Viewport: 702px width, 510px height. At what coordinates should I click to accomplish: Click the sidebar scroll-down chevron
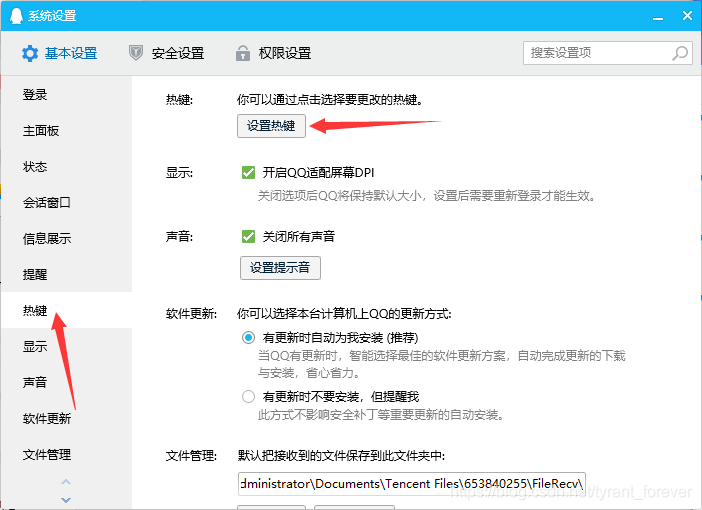[66, 500]
